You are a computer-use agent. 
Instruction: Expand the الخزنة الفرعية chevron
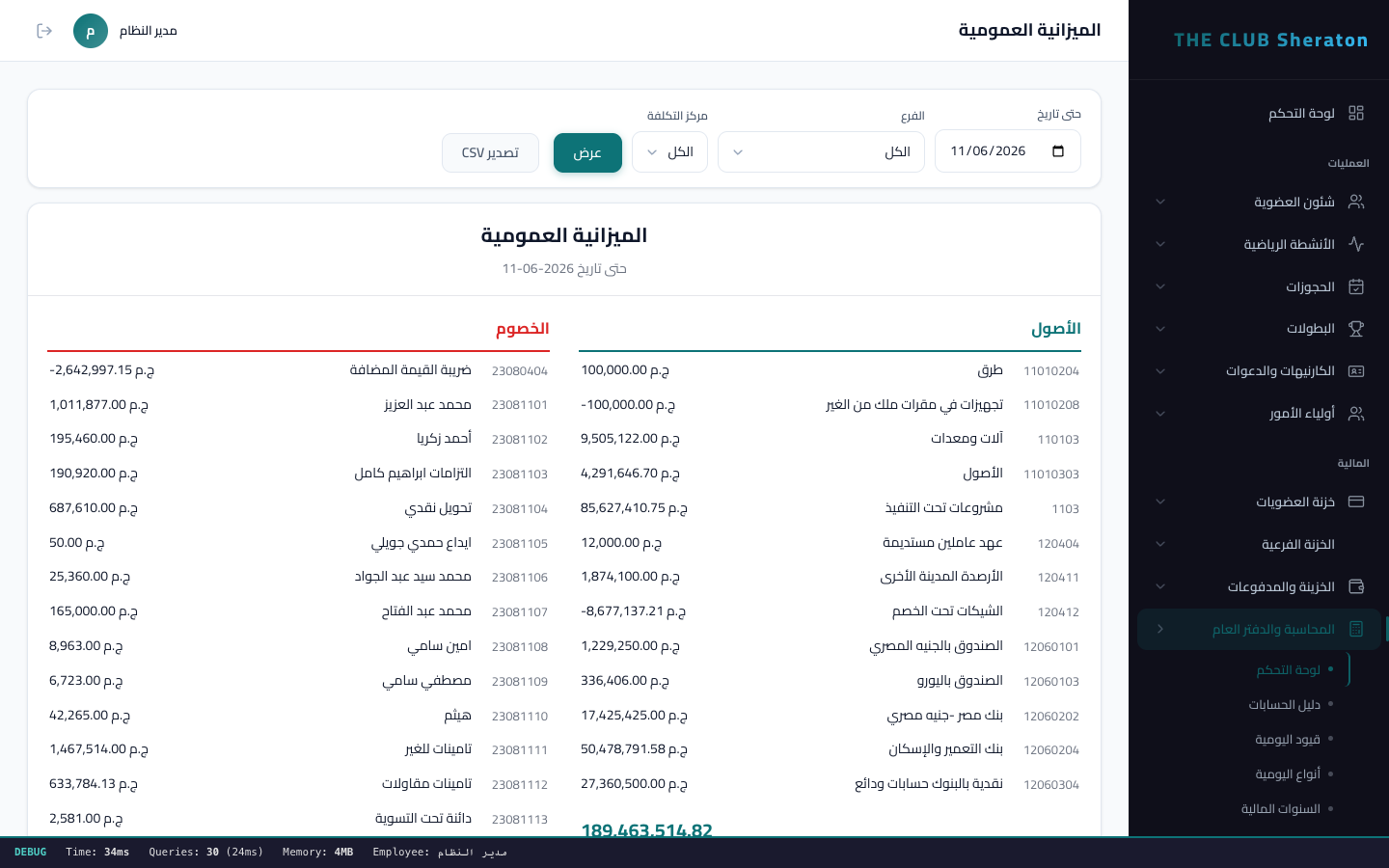[x=1160, y=544]
